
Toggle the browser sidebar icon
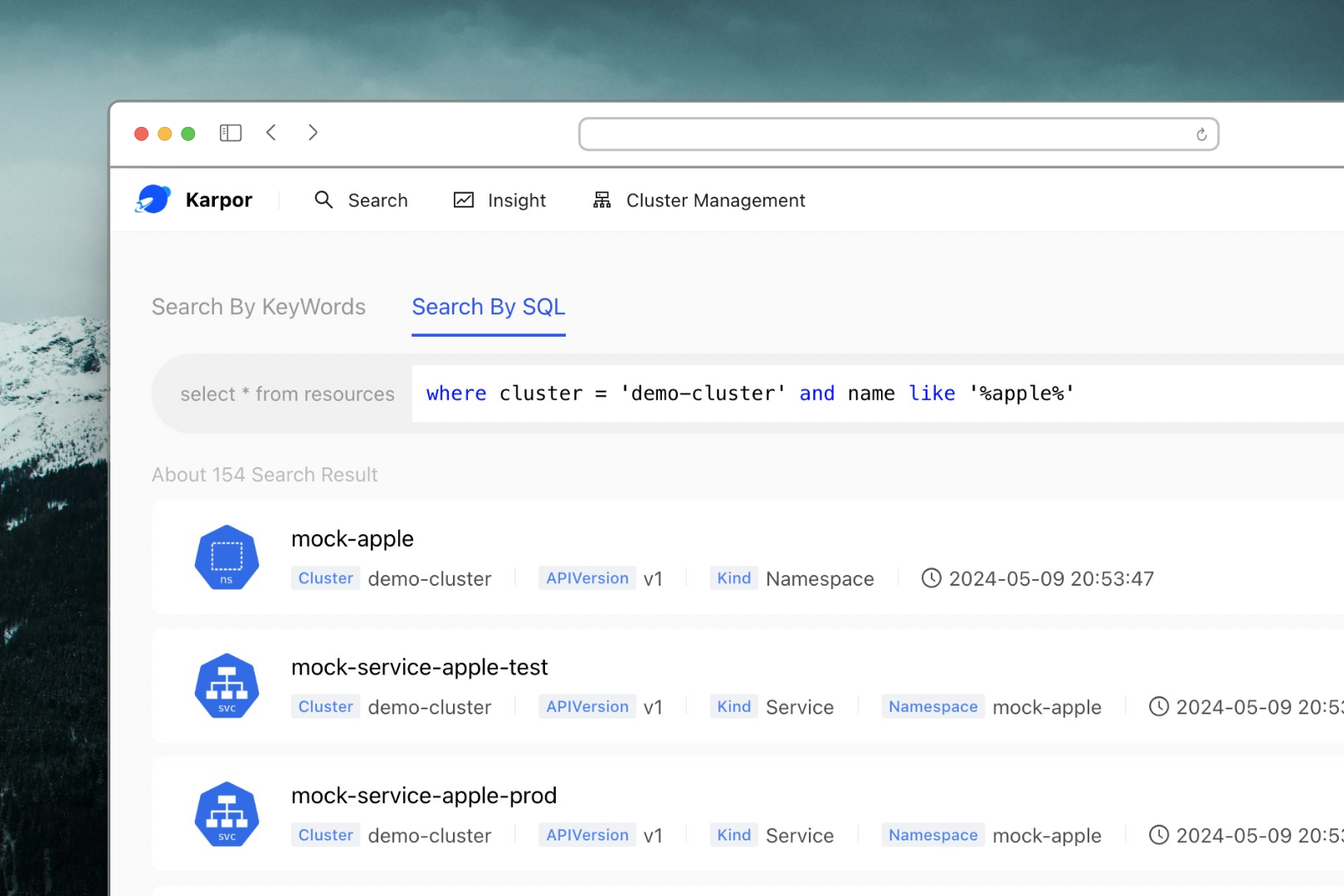point(231,133)
